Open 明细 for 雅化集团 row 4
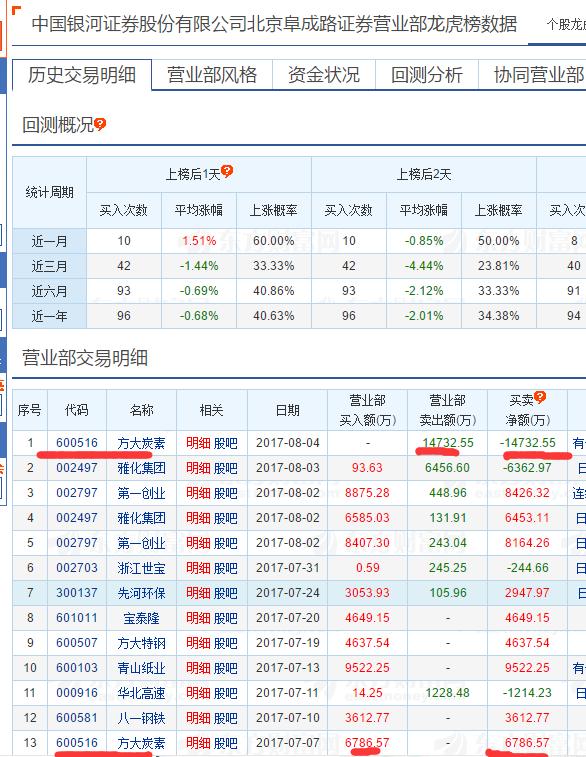This screenshot has width=586, height=757. (198, 518)
